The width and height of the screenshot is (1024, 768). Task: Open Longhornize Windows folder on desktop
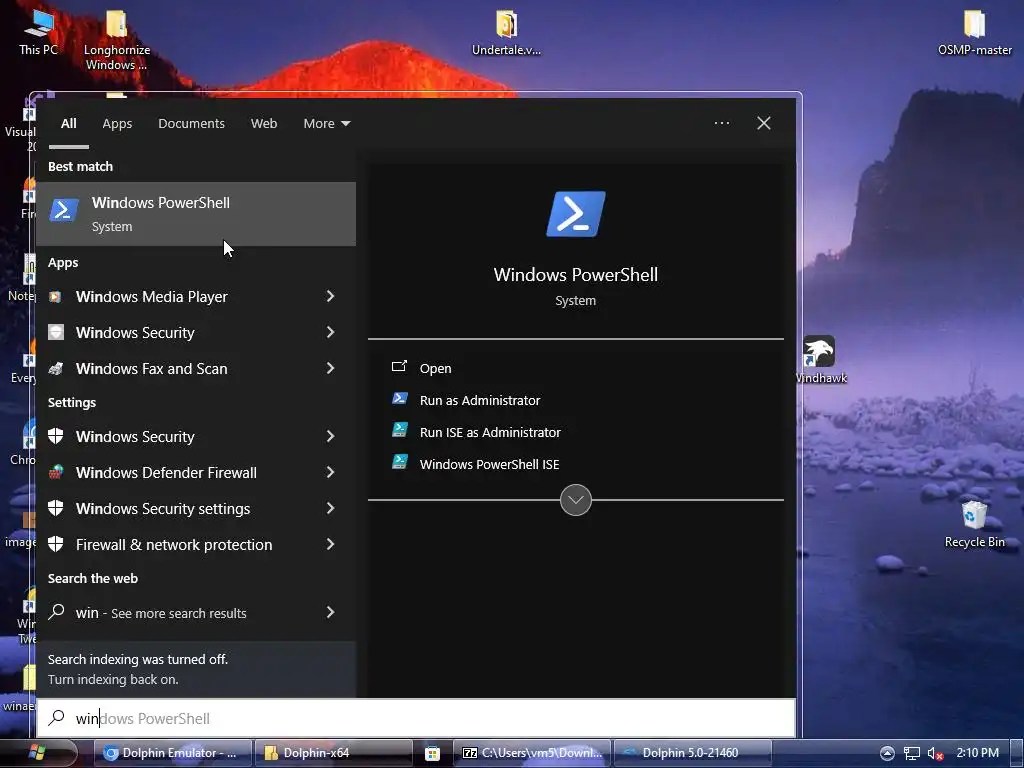tap(116, 40)
